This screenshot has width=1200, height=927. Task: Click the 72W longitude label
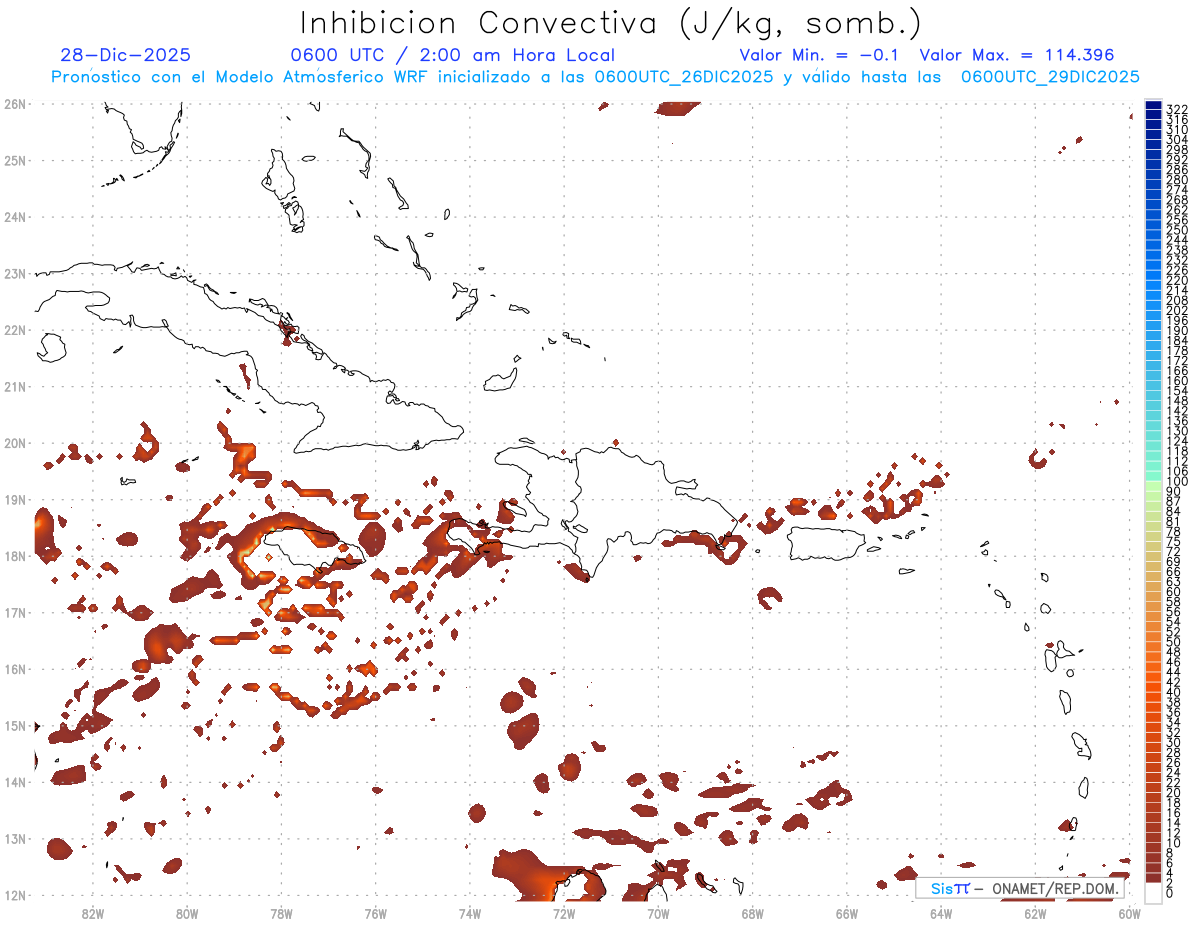564,912
